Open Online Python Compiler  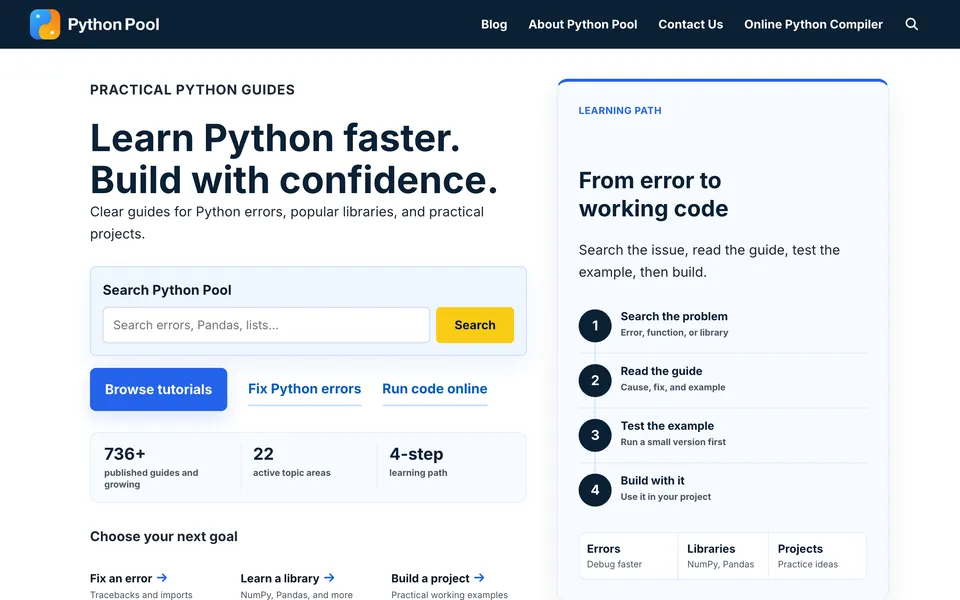814,24
